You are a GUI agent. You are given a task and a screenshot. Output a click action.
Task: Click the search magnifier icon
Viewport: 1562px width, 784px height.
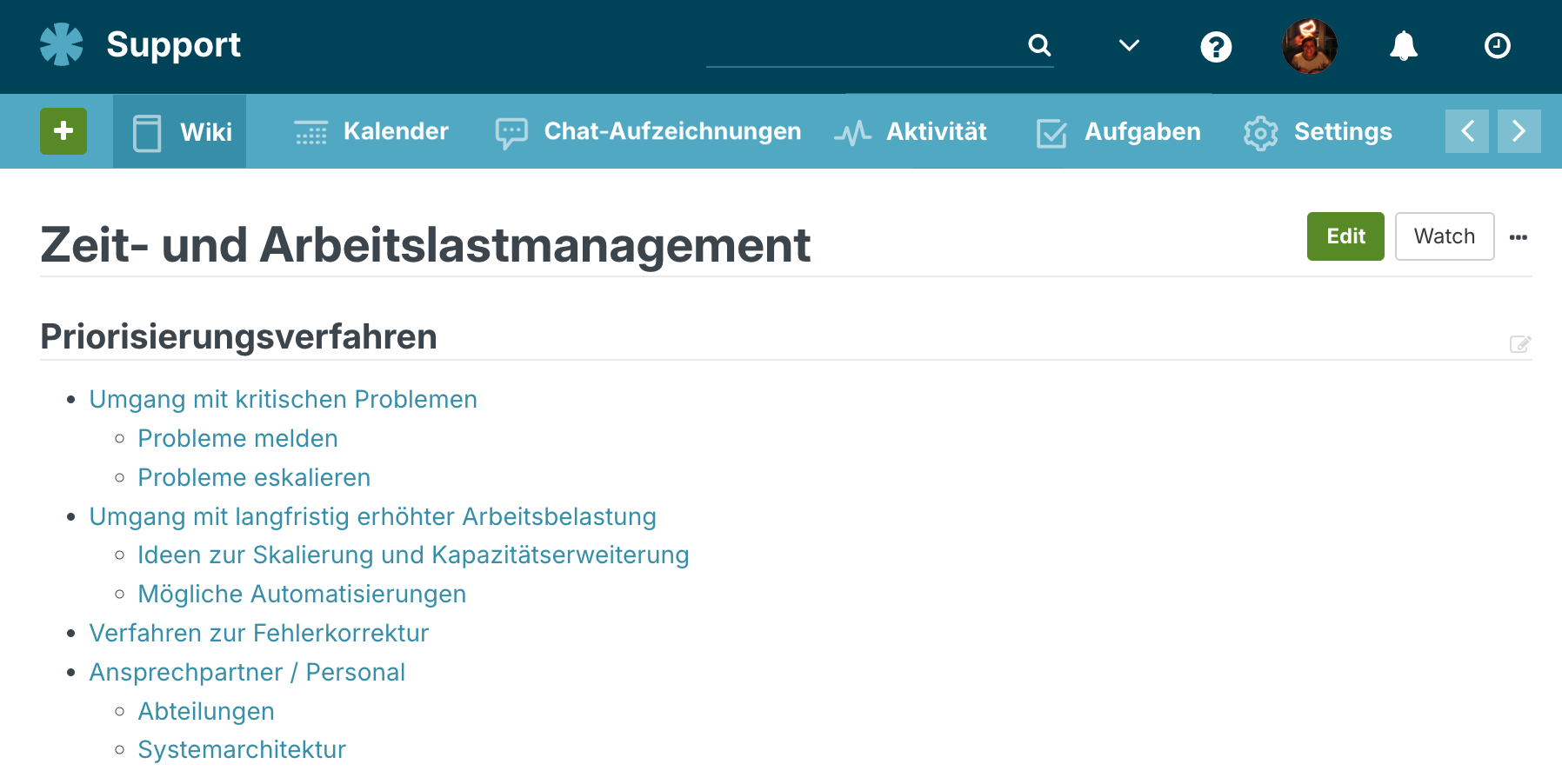click(1039, 44)
